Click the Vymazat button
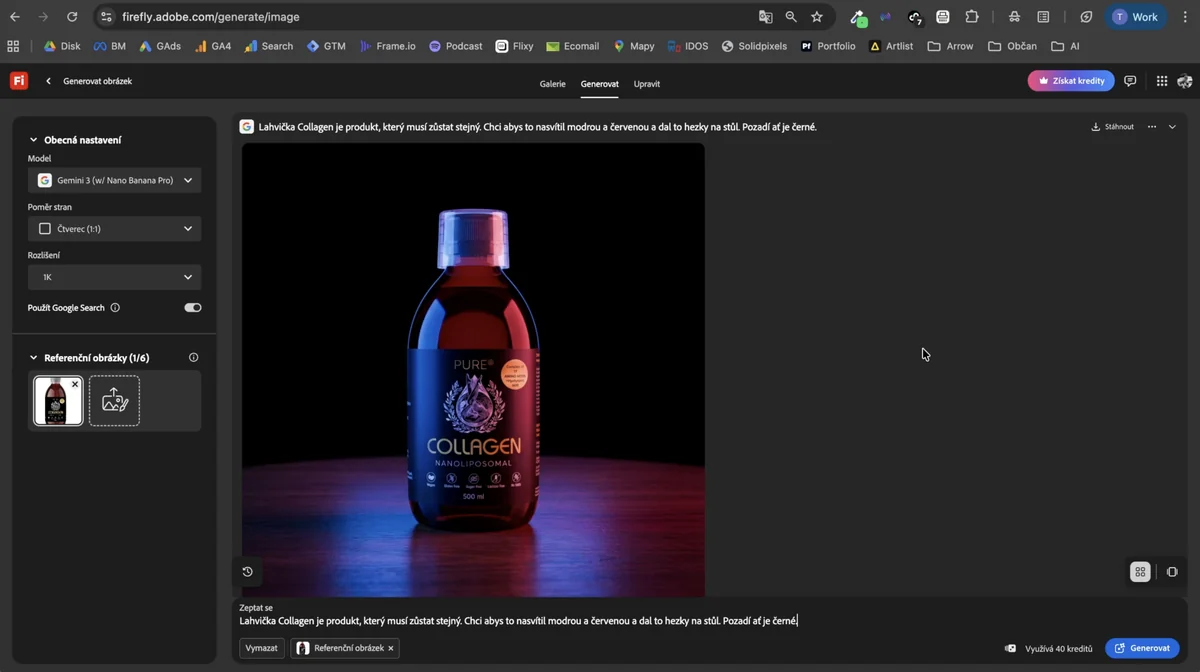 261,648
